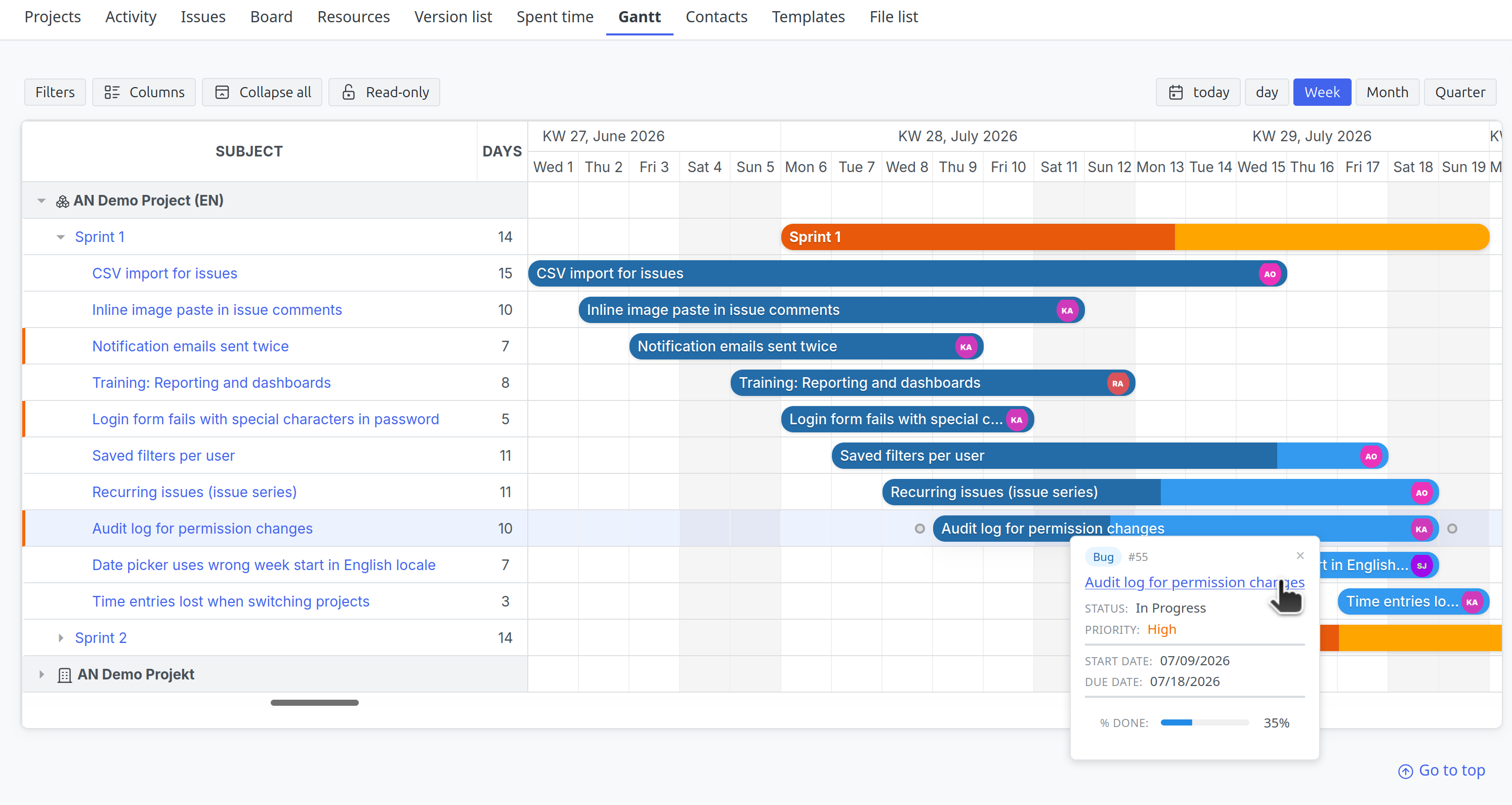
Task: Click the KA avatar on Audit log bar
Action: (1421, 529)
